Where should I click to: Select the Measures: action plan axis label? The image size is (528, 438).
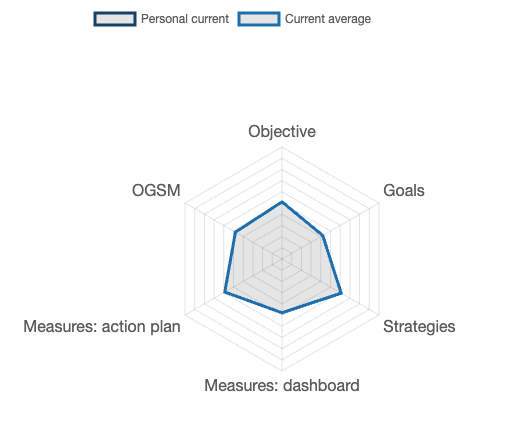point(102,326)
